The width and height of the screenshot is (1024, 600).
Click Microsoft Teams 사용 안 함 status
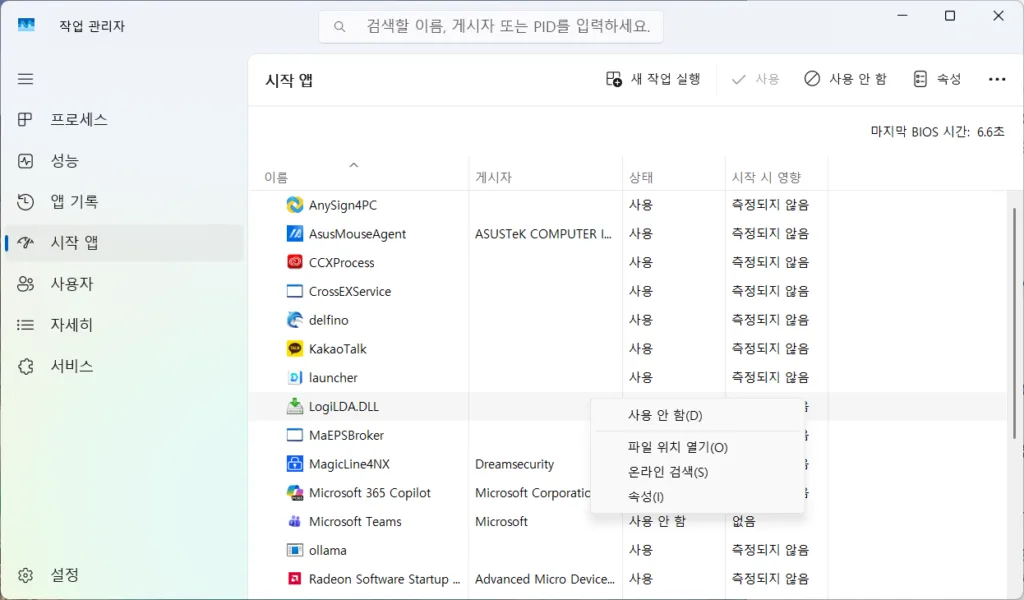pos(657,522)
